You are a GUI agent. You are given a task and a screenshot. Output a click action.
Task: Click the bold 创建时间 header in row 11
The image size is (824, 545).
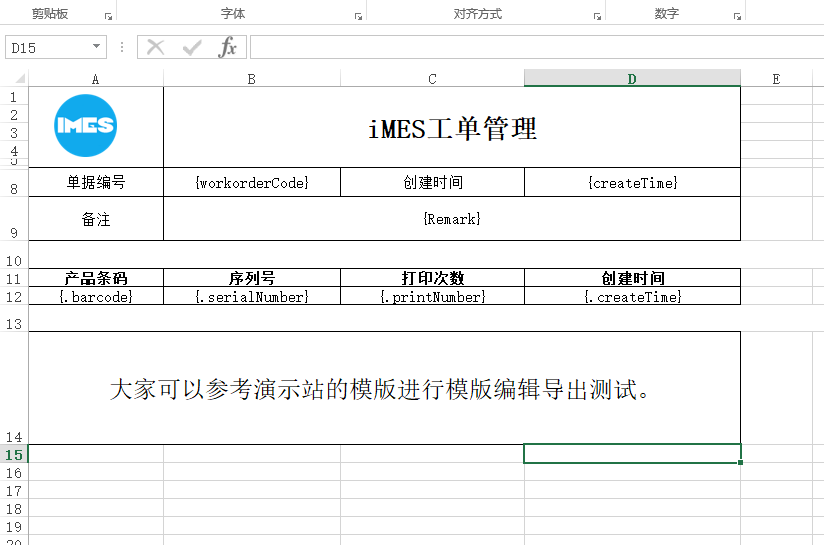point(633,278)
